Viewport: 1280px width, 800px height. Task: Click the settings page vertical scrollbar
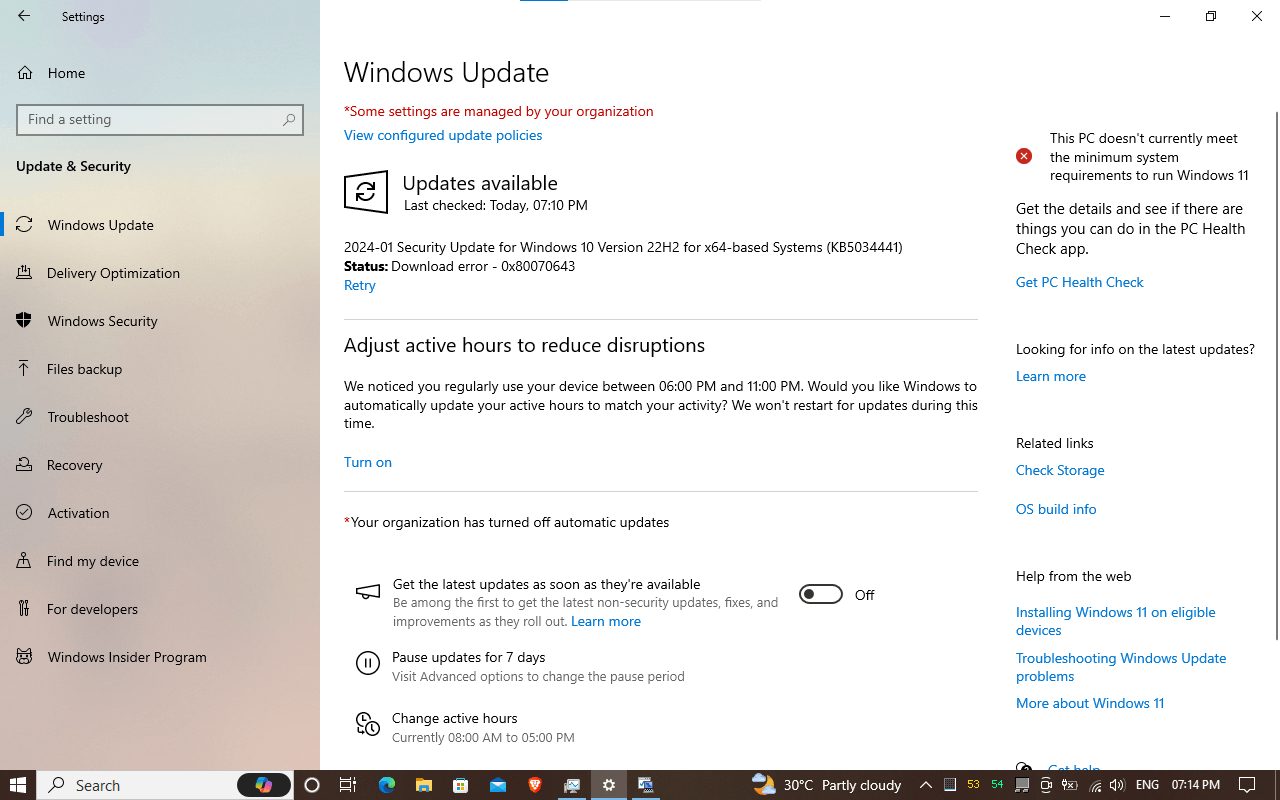coord(1276,375)
